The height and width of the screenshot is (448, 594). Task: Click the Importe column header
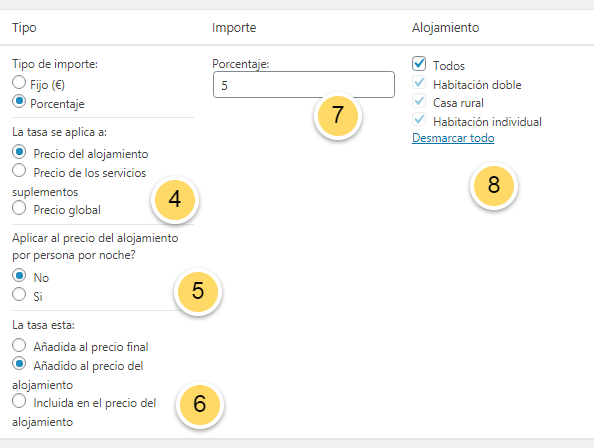click(x=234, y=28)
